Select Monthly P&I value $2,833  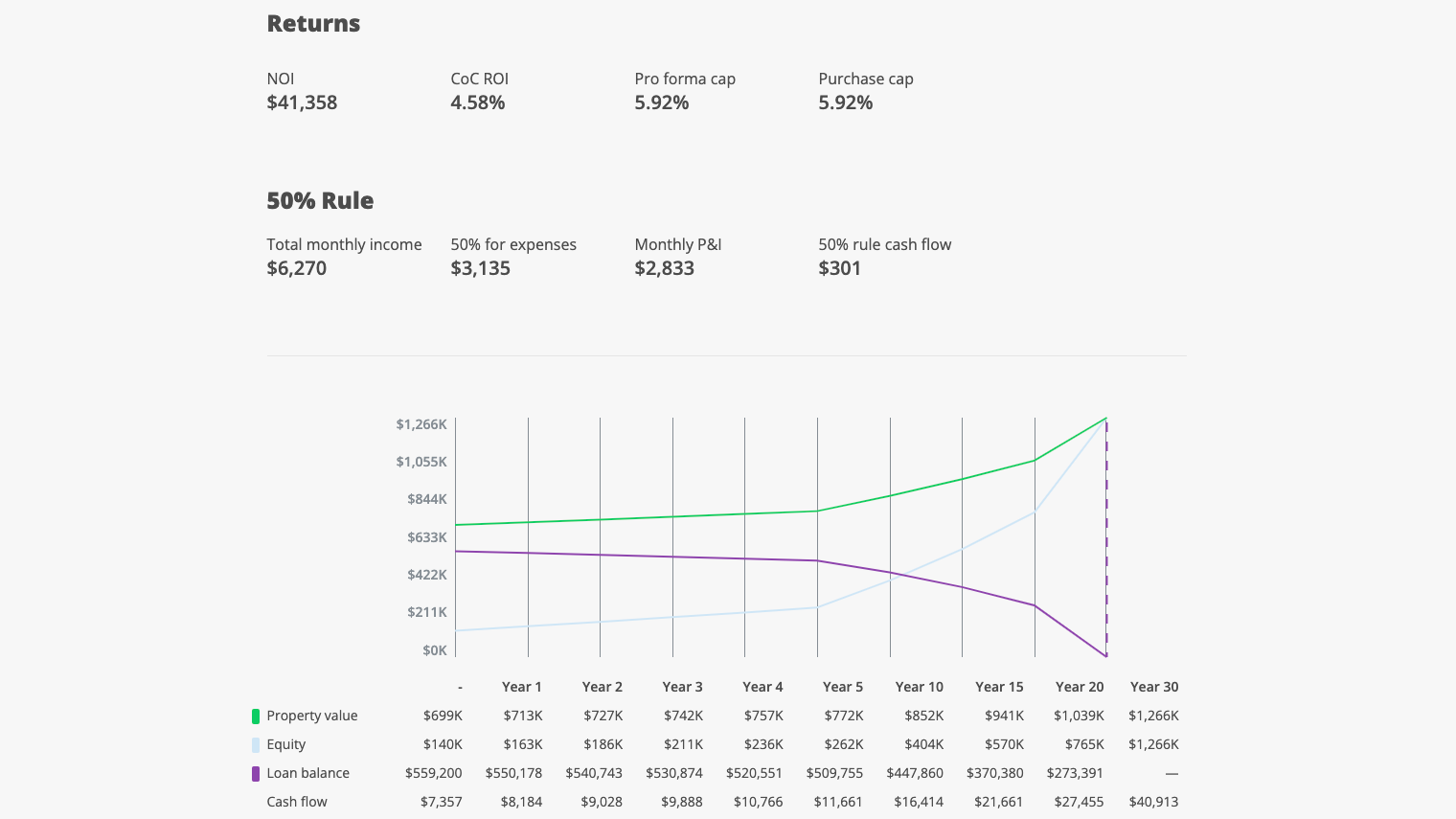point(665,268)
